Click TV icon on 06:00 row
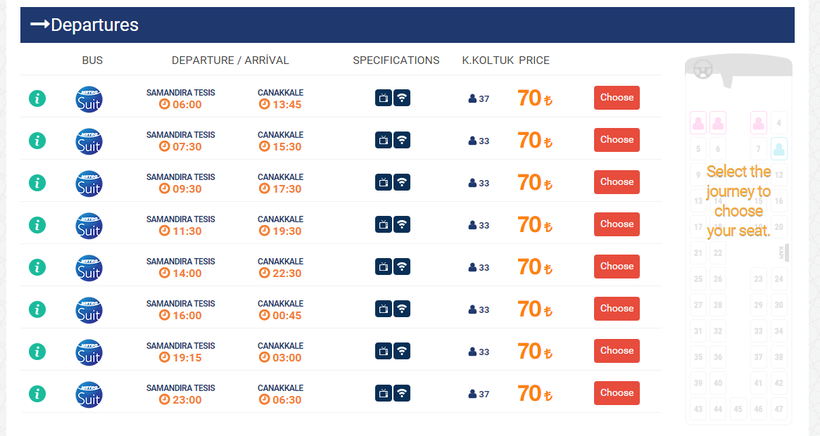 pyautogui.click(x=383, y=98)
